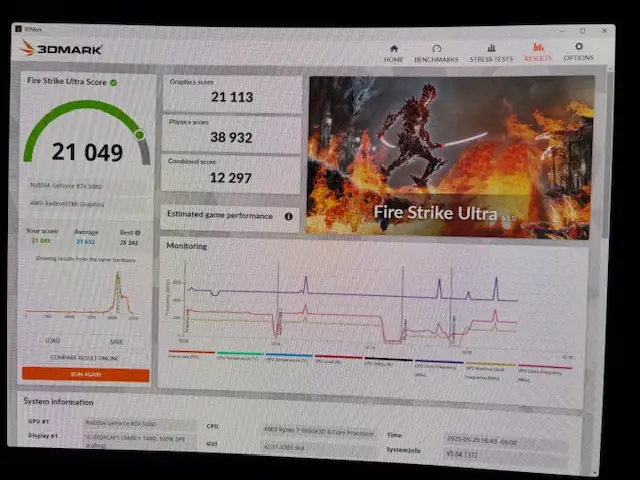
Task: Click the AMD Radeon(TM) Graphics label
Action: coord(67,203)
